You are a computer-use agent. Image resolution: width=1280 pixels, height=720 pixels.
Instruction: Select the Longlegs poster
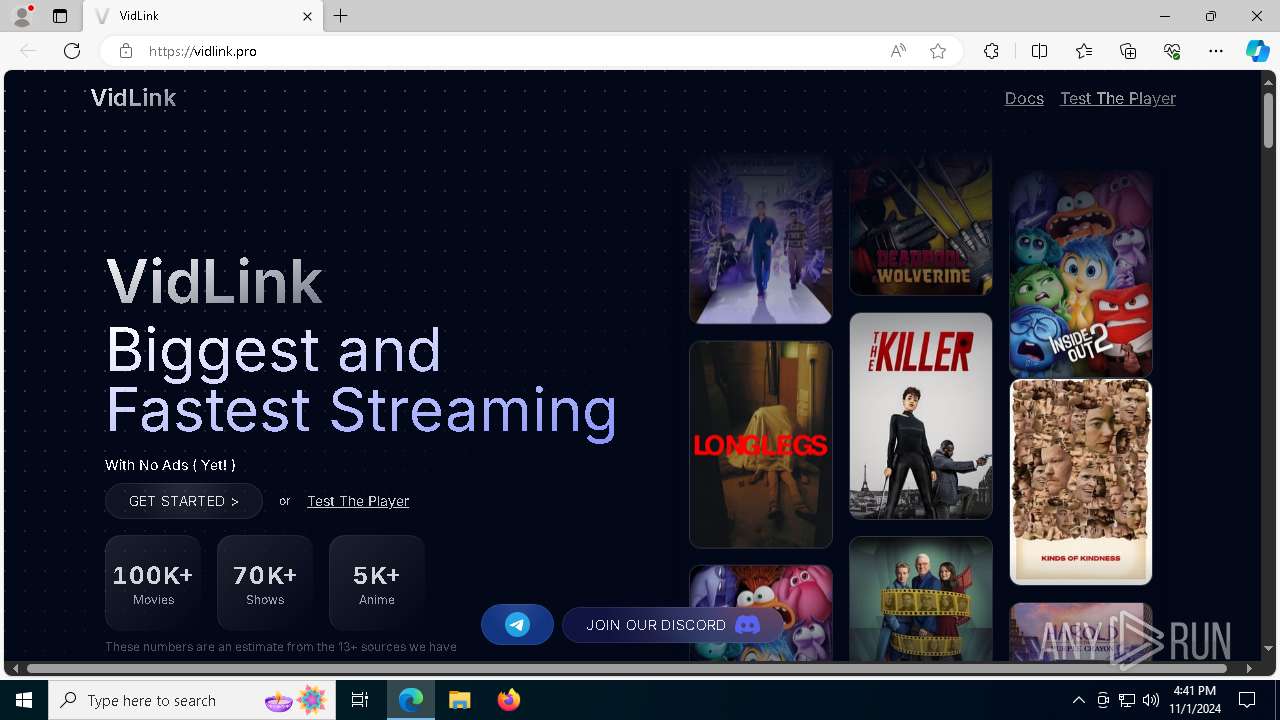pyautogui.click(x=761, y=444)
